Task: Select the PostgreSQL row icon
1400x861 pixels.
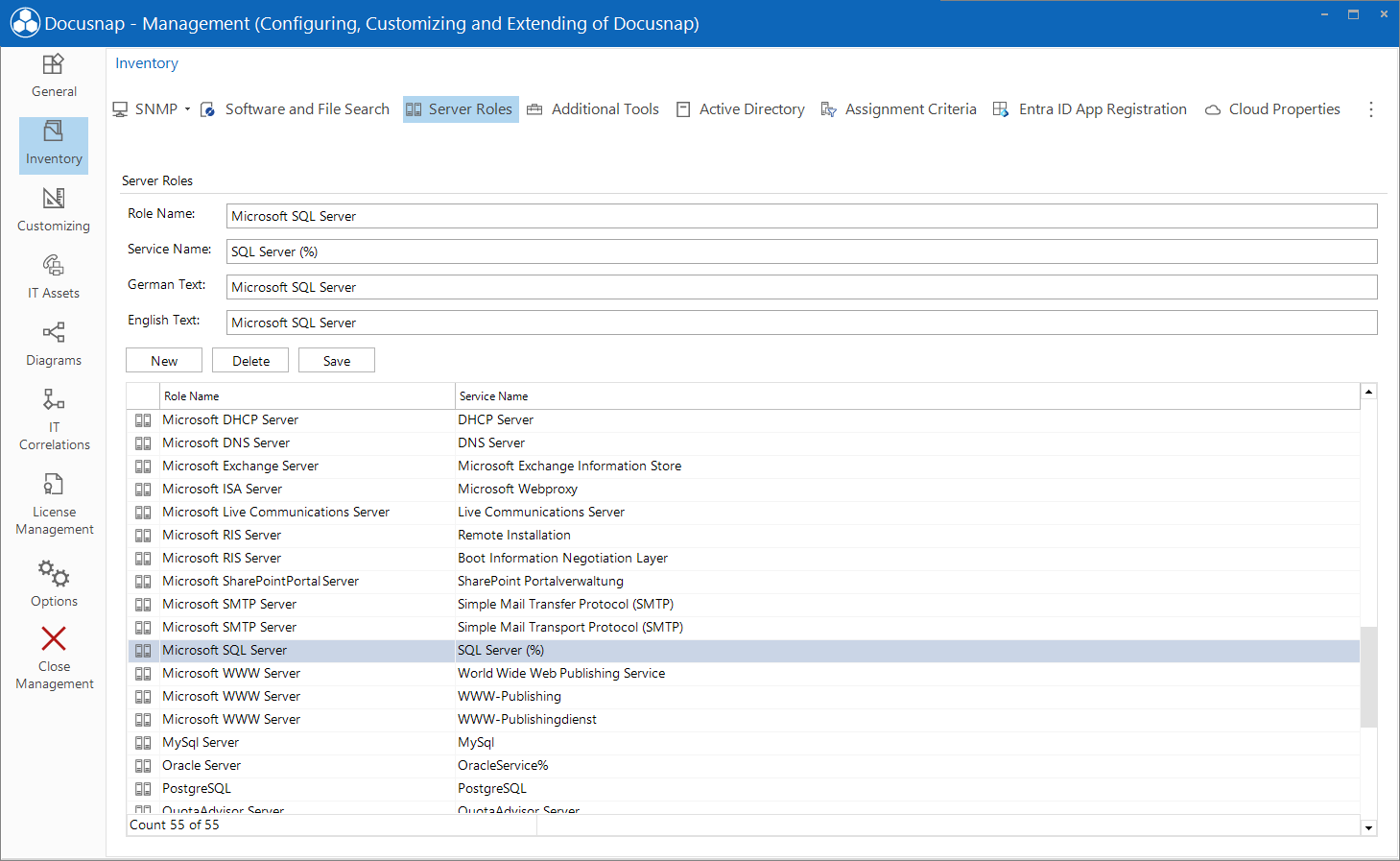Action: pyautogui.click(x=143, y=789)
